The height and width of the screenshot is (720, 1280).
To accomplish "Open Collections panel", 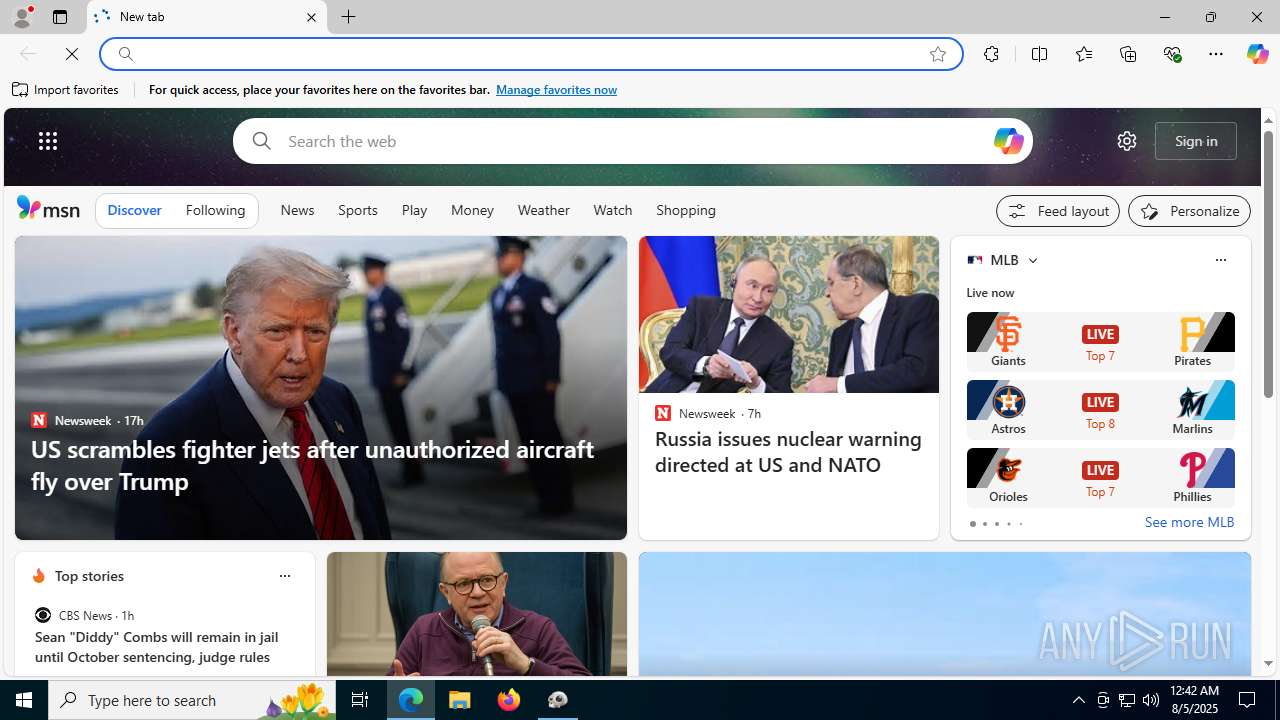I will pyautogui.click(x=1128, y=54).
